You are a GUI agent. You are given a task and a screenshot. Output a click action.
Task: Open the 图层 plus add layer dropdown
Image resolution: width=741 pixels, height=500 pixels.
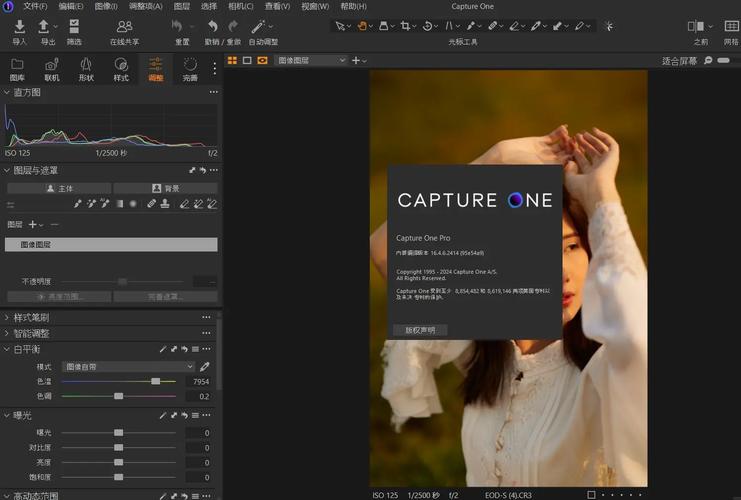coord(35,224)
